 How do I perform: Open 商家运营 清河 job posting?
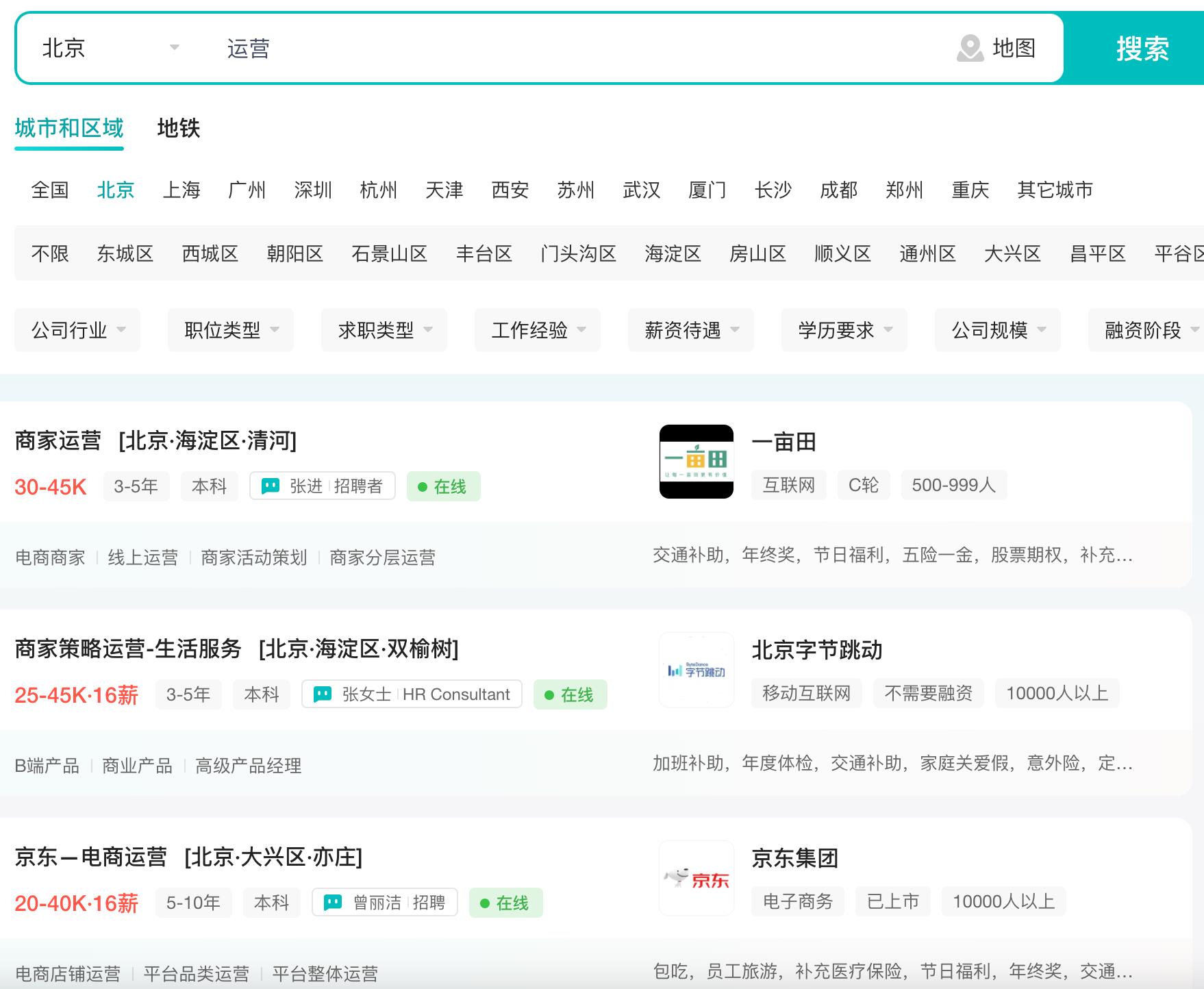[x=156, y=440]
